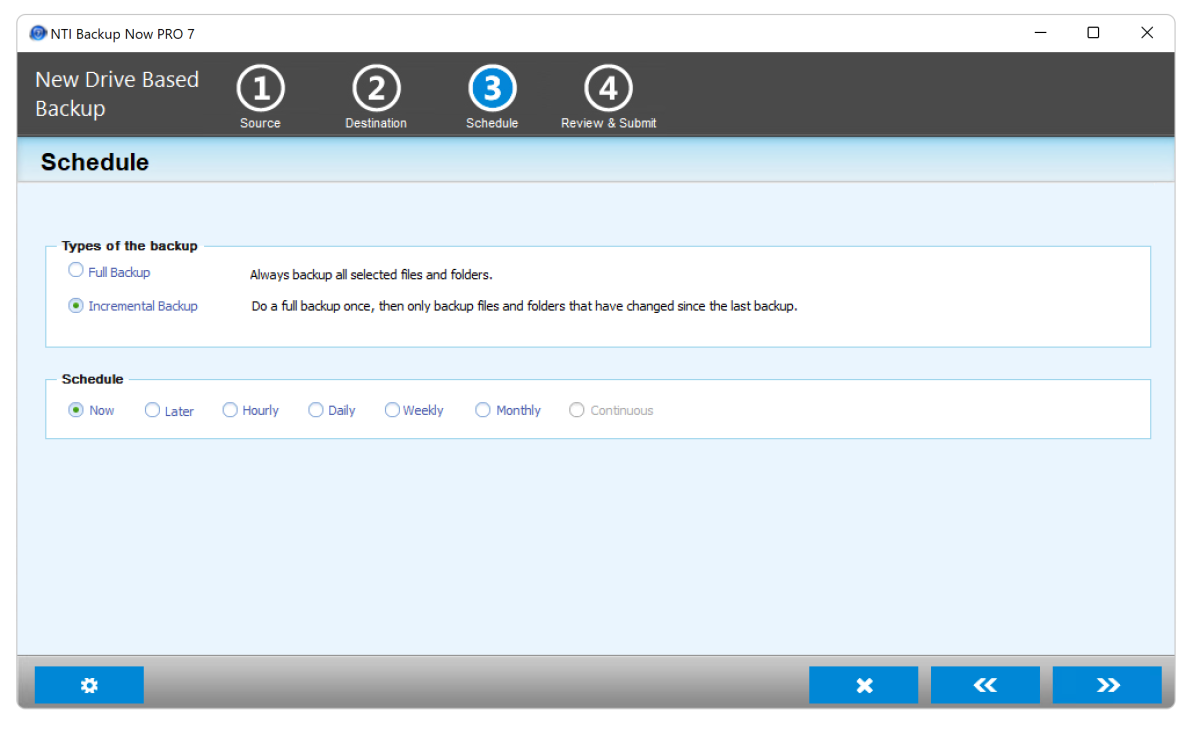Image resolution: width=1200 pixels, height=729 pixels.
Task: Enable the Monthly schedule option
Action: [x=483, y=410]
